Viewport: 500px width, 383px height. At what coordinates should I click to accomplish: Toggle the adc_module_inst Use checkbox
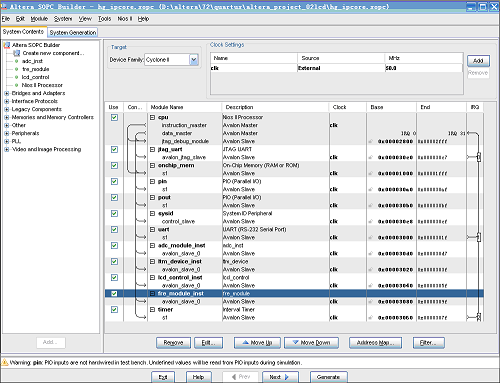point(114,245)
